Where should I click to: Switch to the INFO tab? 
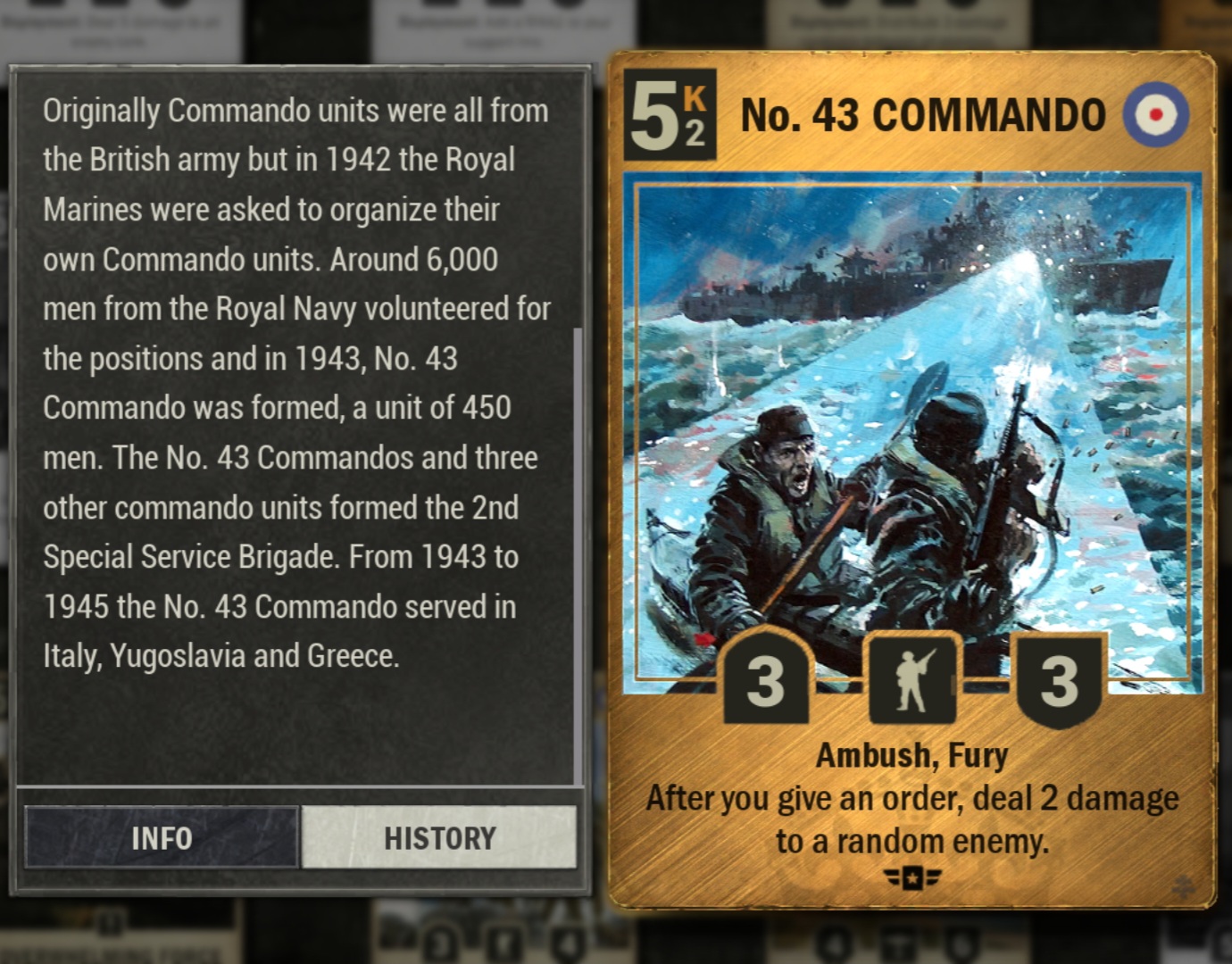[162, 837]
